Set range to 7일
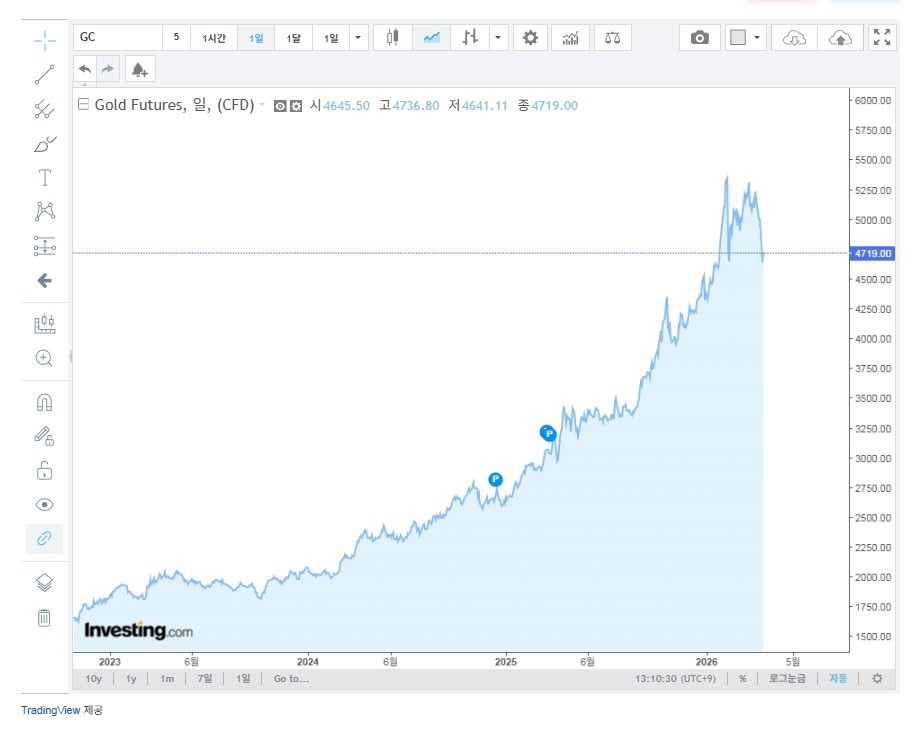This screenshot has height=733, width=917. point(205,679)
